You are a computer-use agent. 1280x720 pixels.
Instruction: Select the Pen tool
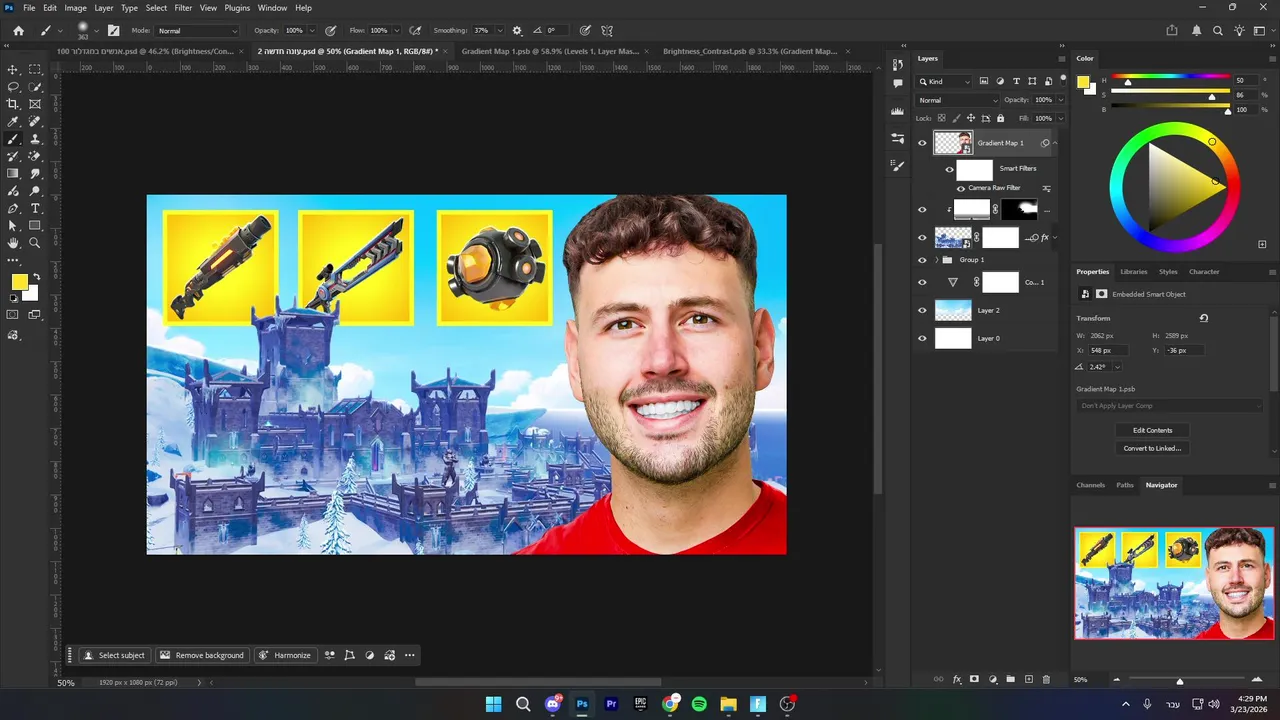(13, 208)
